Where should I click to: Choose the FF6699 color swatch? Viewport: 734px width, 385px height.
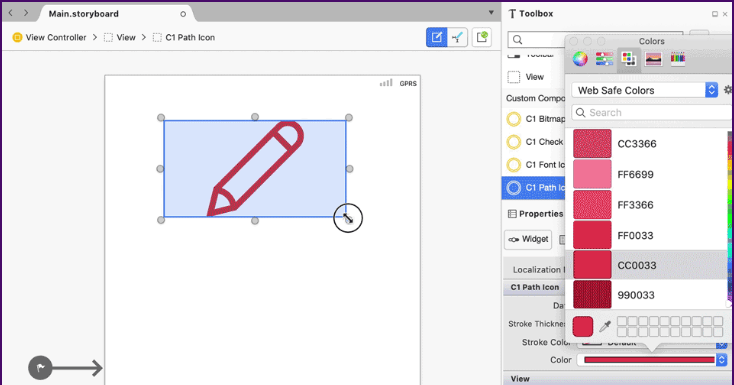592,174
